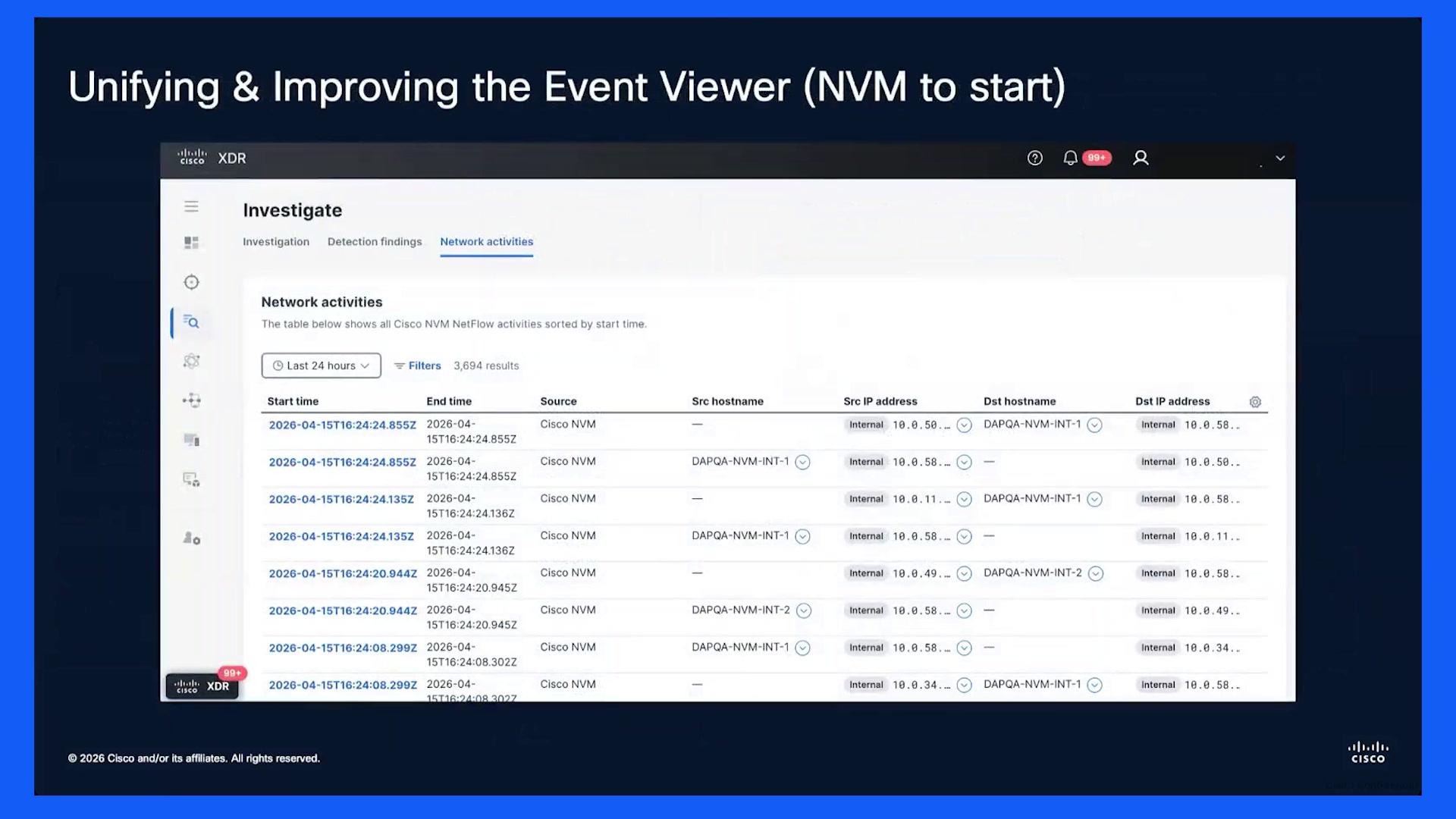
Task: Open first 2026-04-15T16:24:08.299Z start time link
Action: (x=343, y=648)
